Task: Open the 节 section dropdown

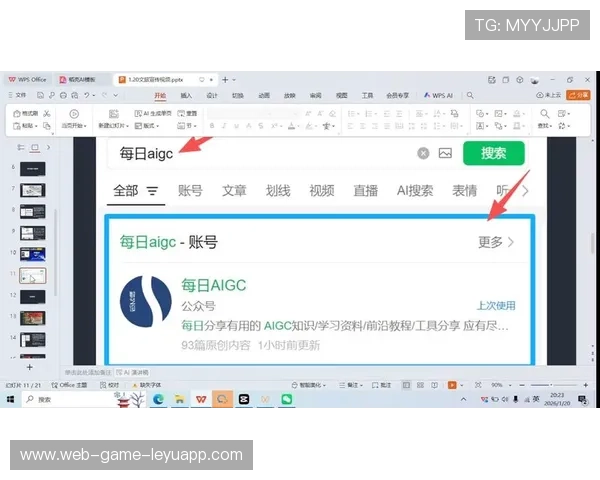Action: (188, 126)
